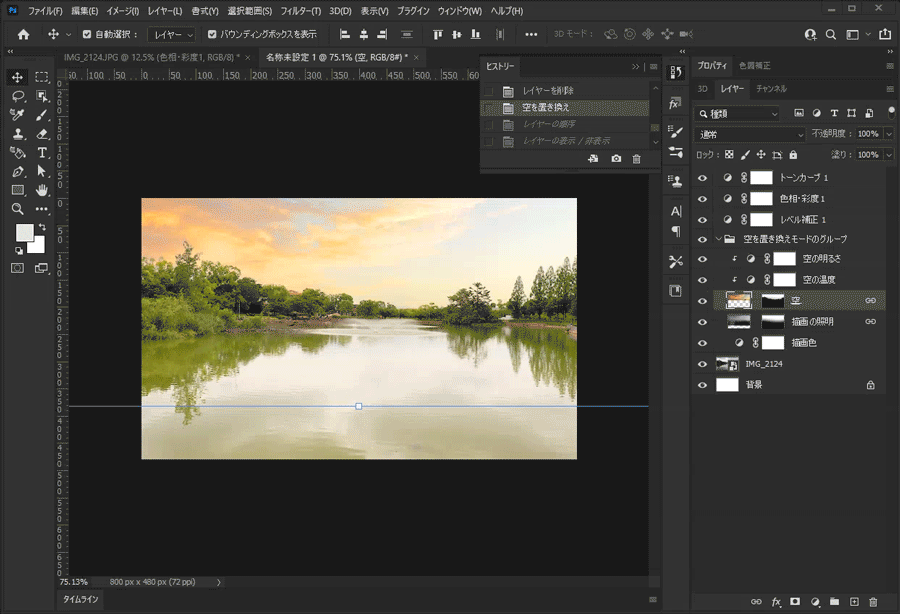The height and width of the screenshot is (614, 900).
Task: Create new fill or adjustment layer
Action: [815, 601]
